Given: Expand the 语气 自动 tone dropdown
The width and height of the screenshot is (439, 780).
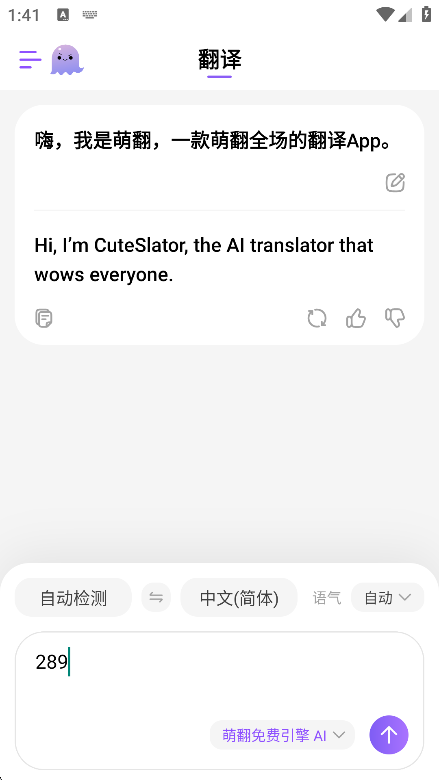Looking at the screenshot, I should coord(387,597).
